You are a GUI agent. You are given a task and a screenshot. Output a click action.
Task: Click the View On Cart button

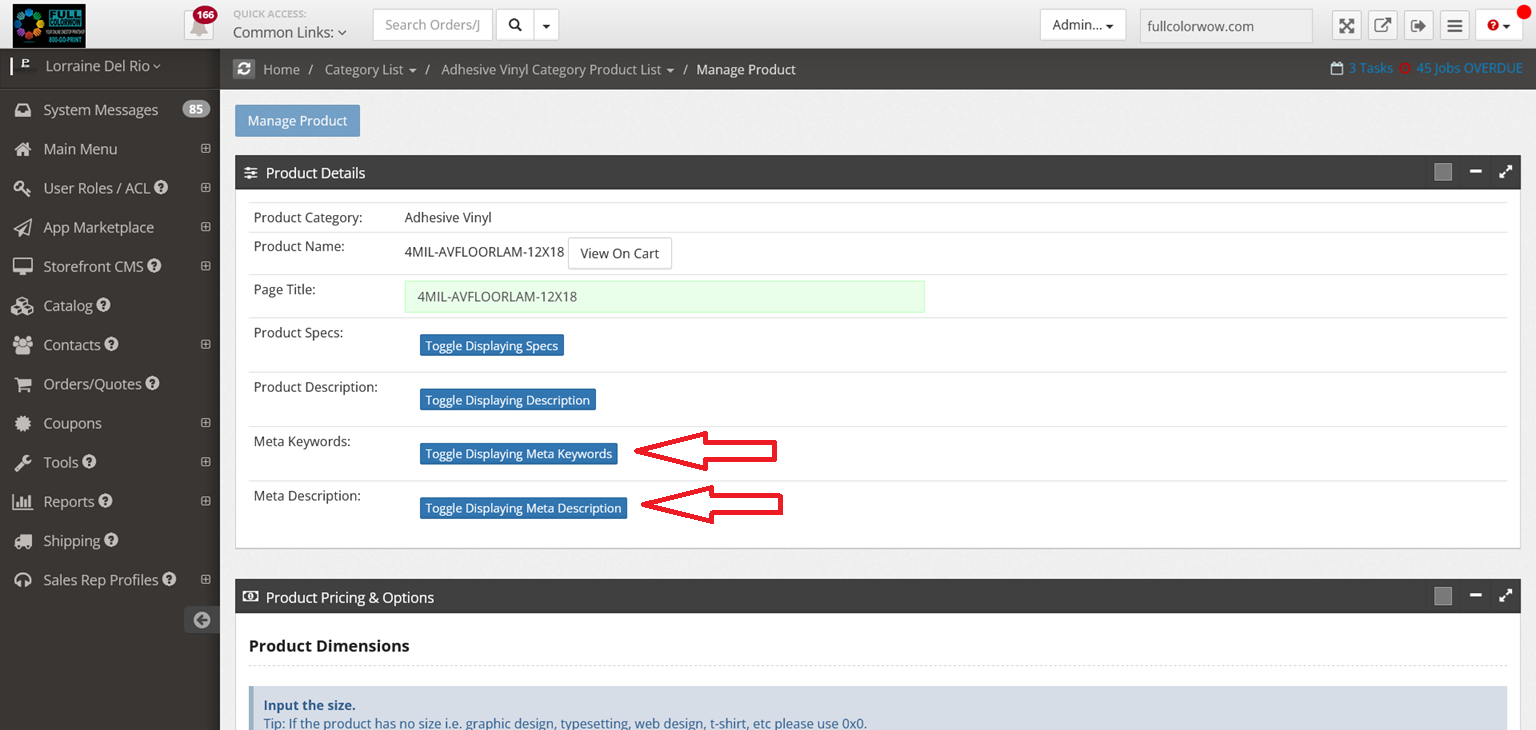click(619, 253)
